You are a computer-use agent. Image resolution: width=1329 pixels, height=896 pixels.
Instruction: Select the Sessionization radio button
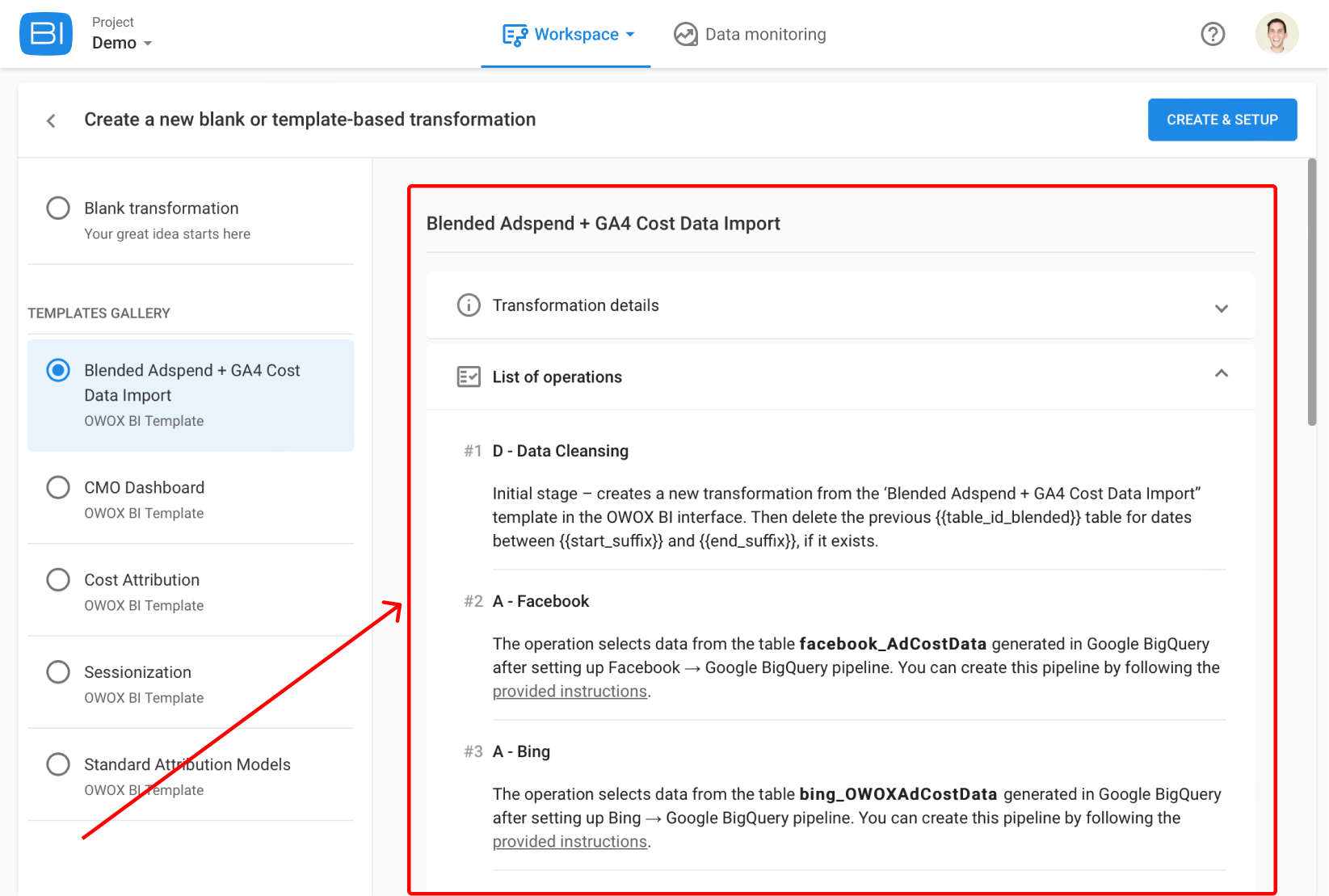point(58,671)
